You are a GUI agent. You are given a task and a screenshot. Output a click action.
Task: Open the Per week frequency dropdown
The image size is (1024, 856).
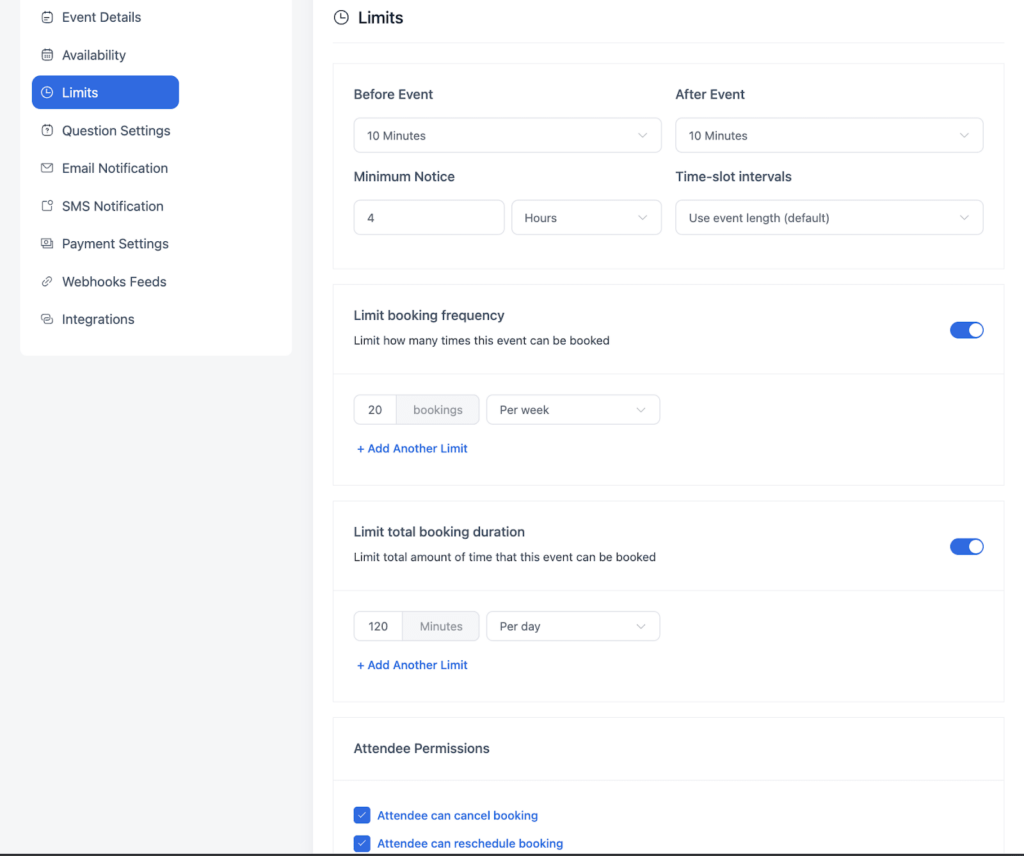(572, 409)
